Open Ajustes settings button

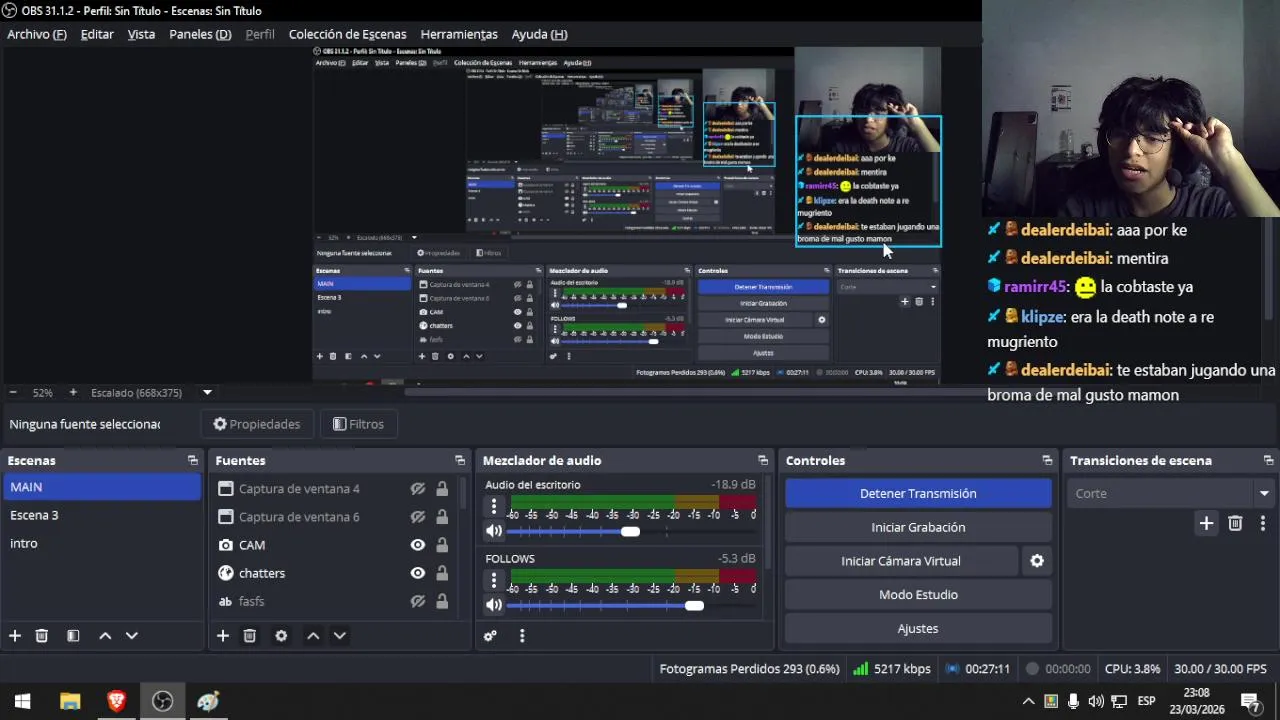point(918,629)
